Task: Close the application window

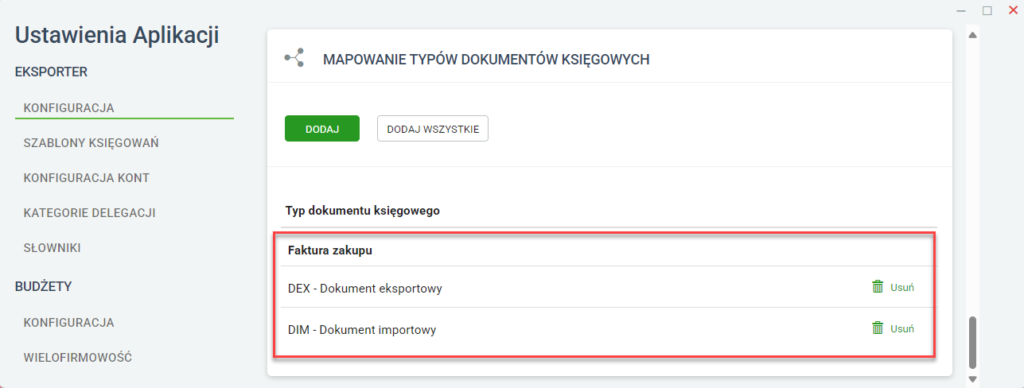Action: pyautogui.click(x=1013, y=10)
